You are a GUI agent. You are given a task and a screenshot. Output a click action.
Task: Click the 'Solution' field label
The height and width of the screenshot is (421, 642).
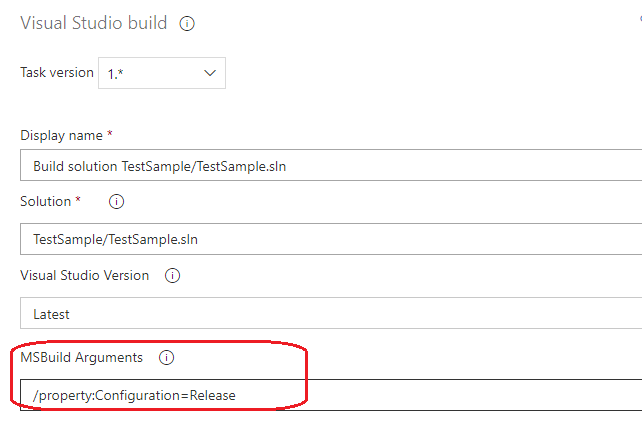click(45, 202)
